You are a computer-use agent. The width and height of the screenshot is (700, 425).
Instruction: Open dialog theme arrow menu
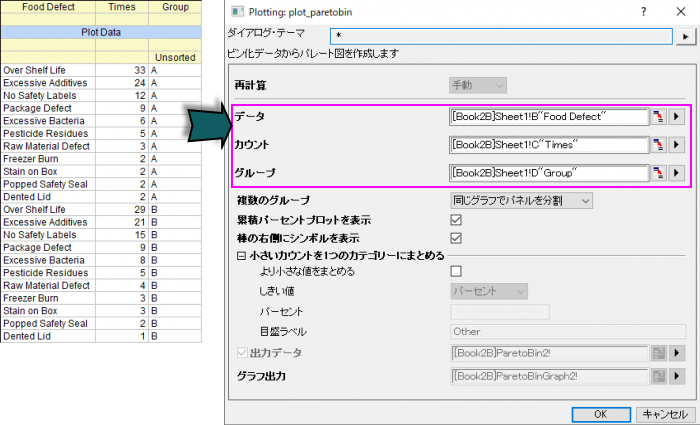click(x=686, y=37)
